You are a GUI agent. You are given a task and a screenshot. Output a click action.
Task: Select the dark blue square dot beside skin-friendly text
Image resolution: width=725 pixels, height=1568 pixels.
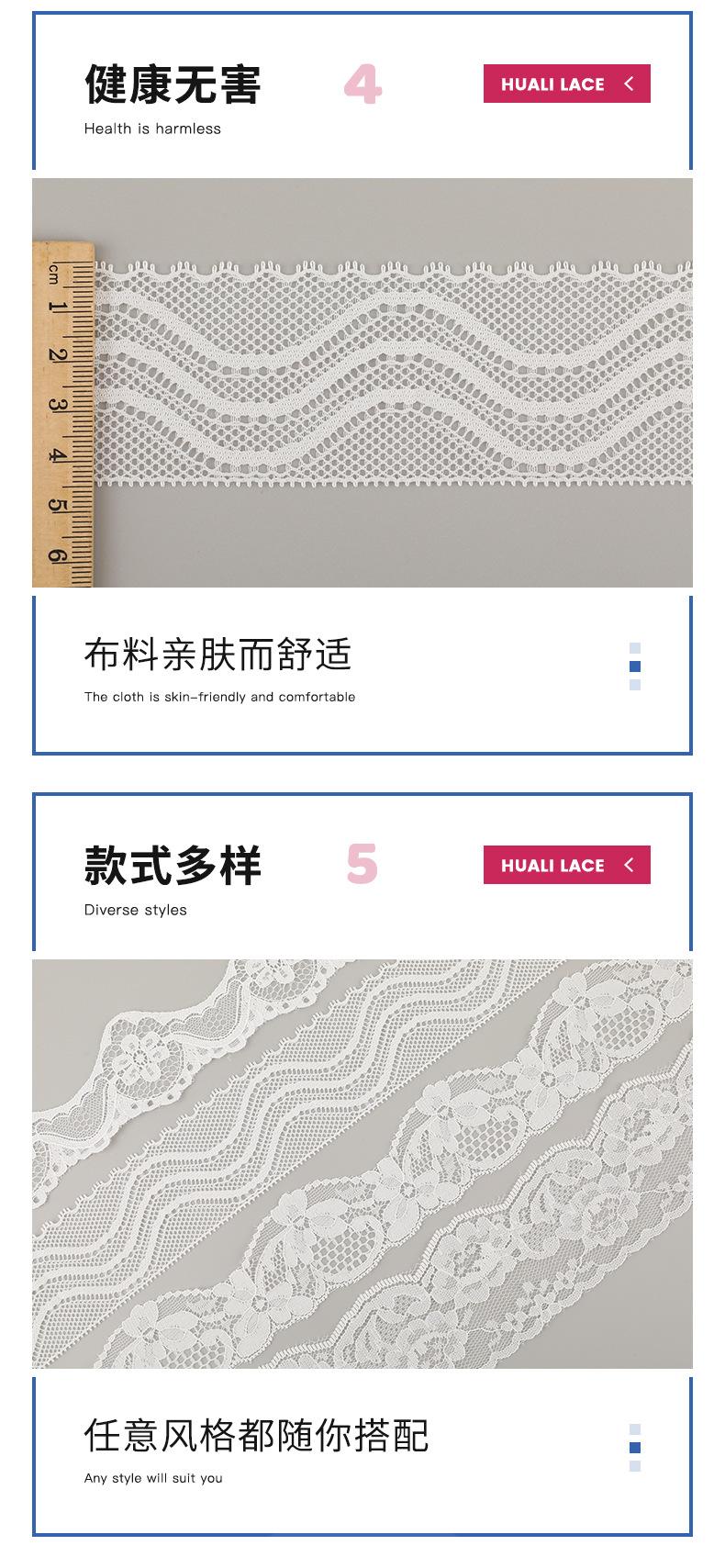[635, 666]
